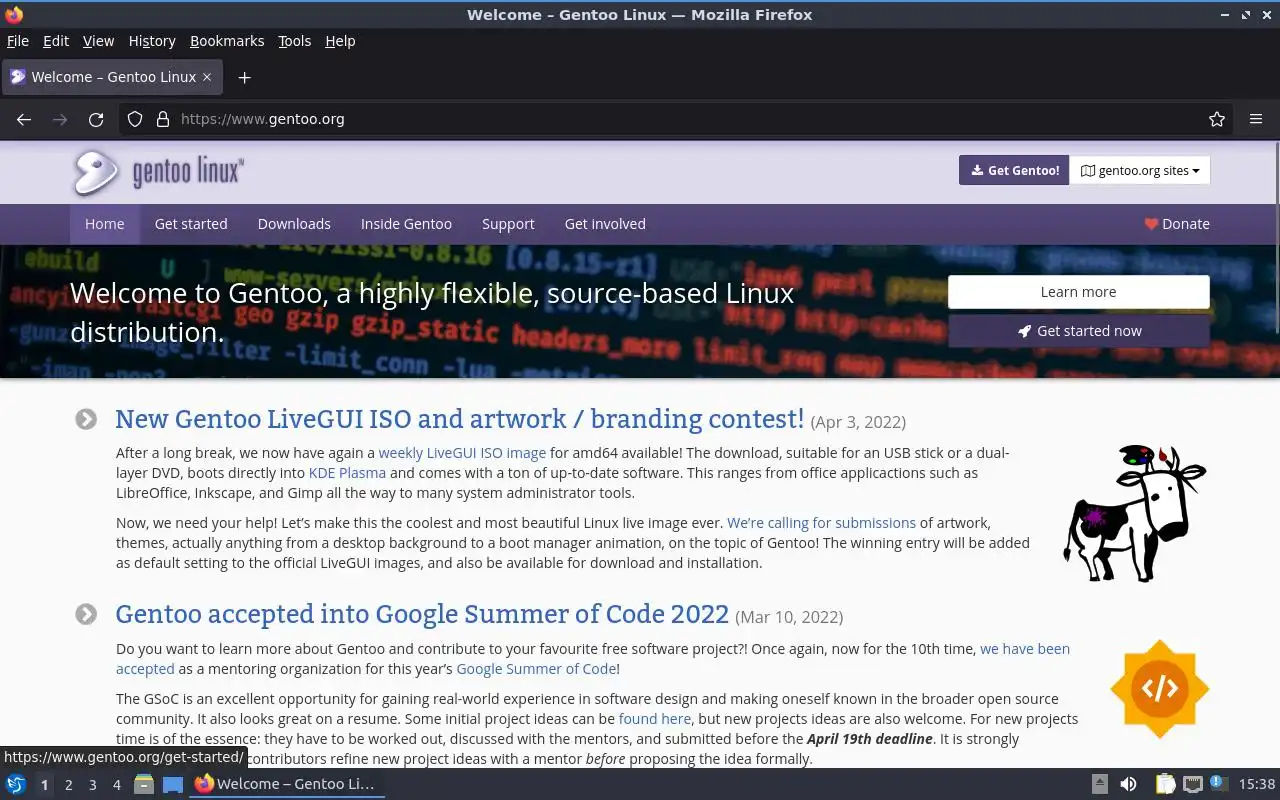
Task: Open the Get involved navigation item
Action: 605,224
